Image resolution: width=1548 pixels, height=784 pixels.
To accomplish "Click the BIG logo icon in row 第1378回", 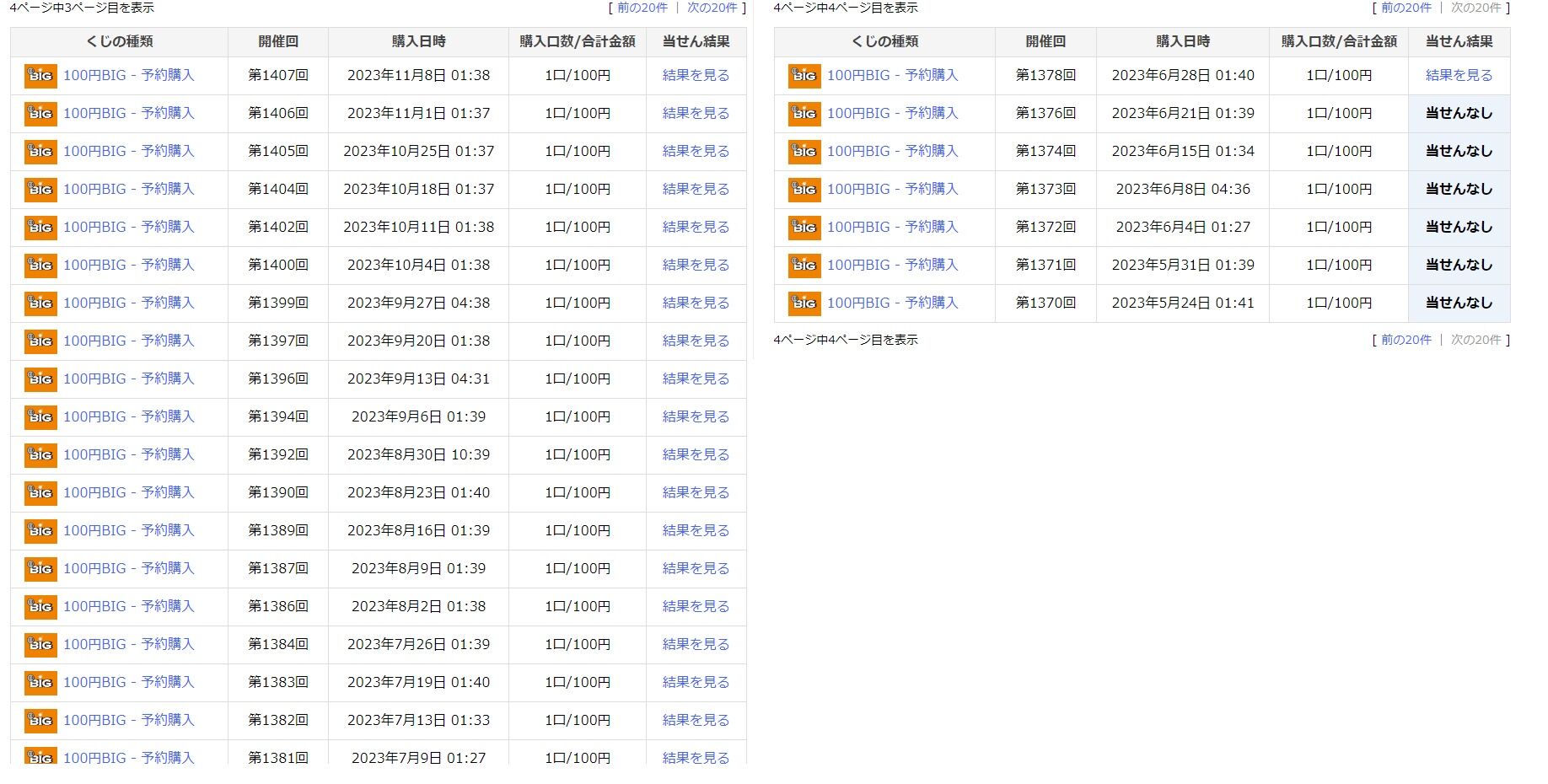I will coord(804,76).
